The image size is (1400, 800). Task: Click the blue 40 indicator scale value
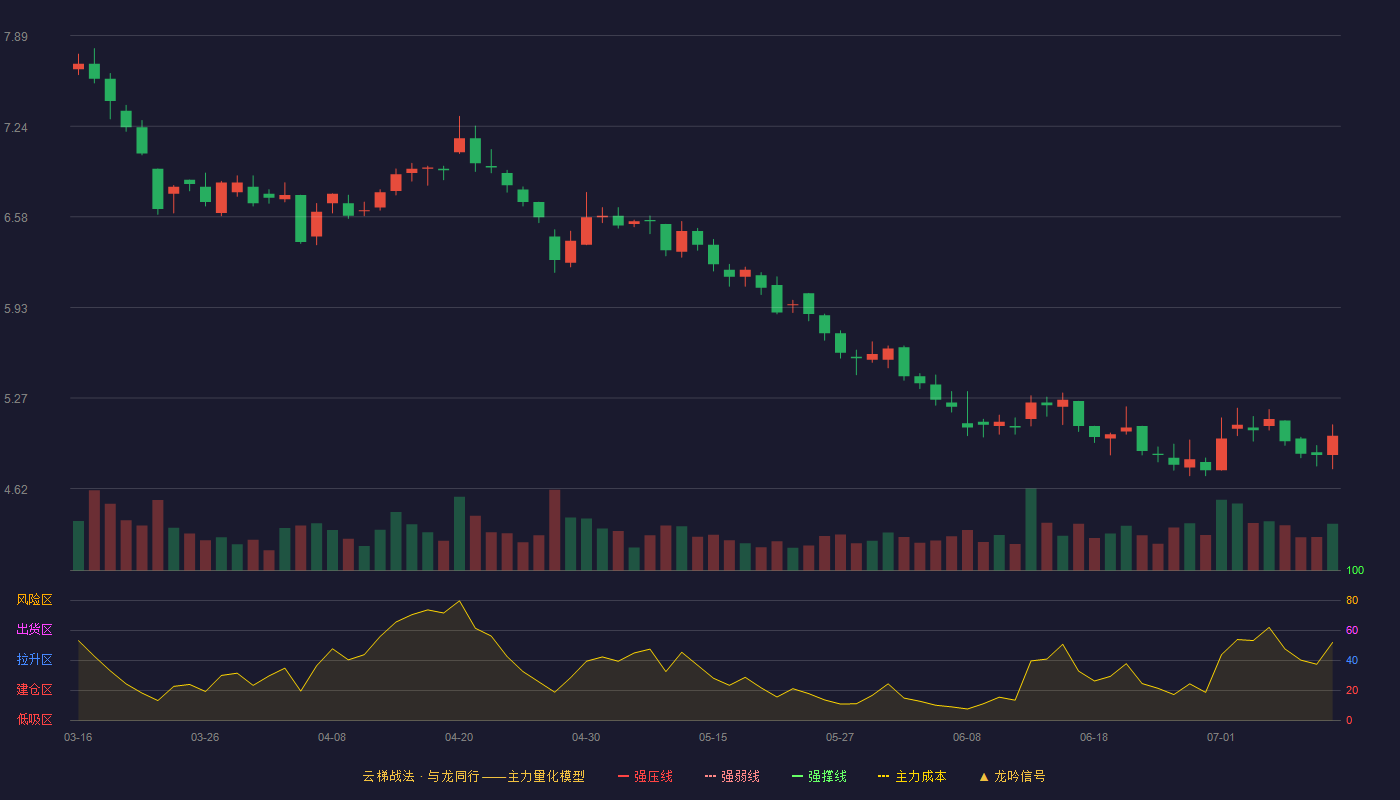(1352, 660)
